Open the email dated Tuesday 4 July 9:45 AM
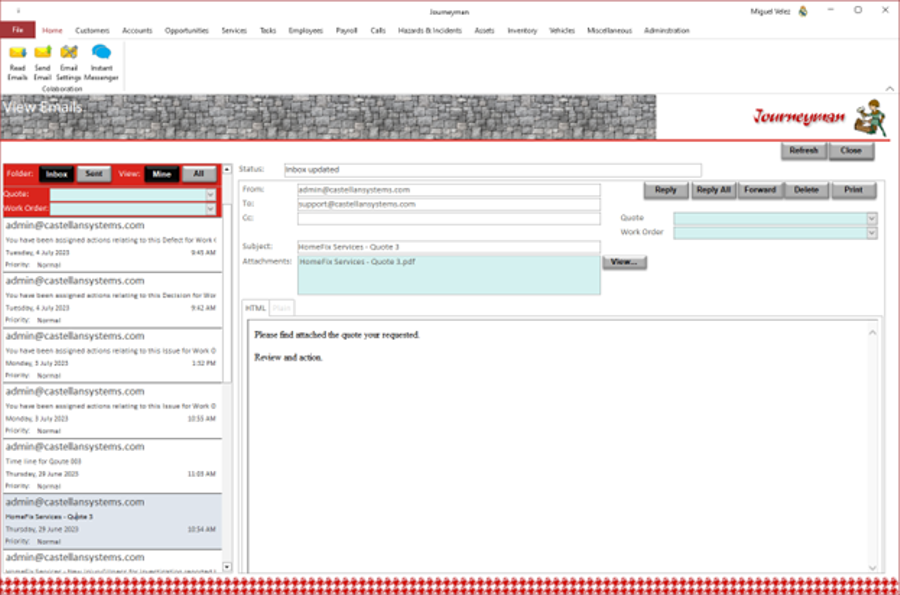 click(x=112, y=245)
